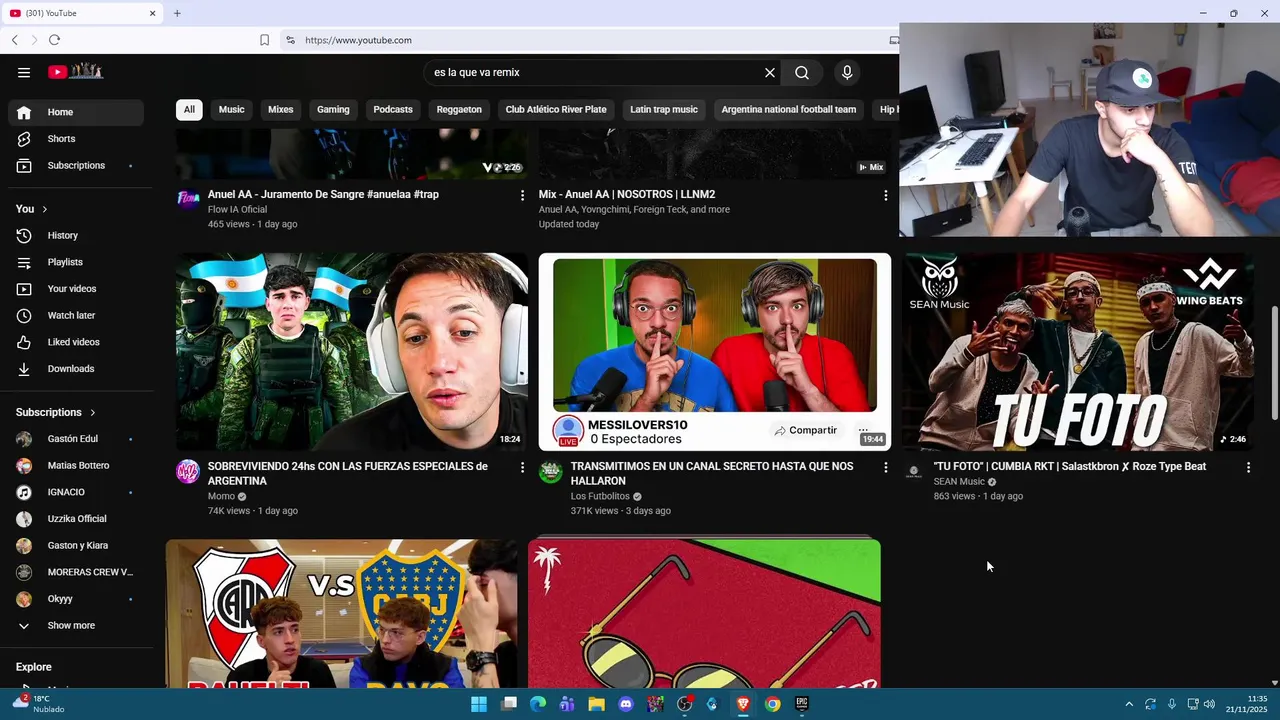This screenshot has height=720, width=1280.
Task: Open Downloads in sidebar
Action: pos(76,369)
